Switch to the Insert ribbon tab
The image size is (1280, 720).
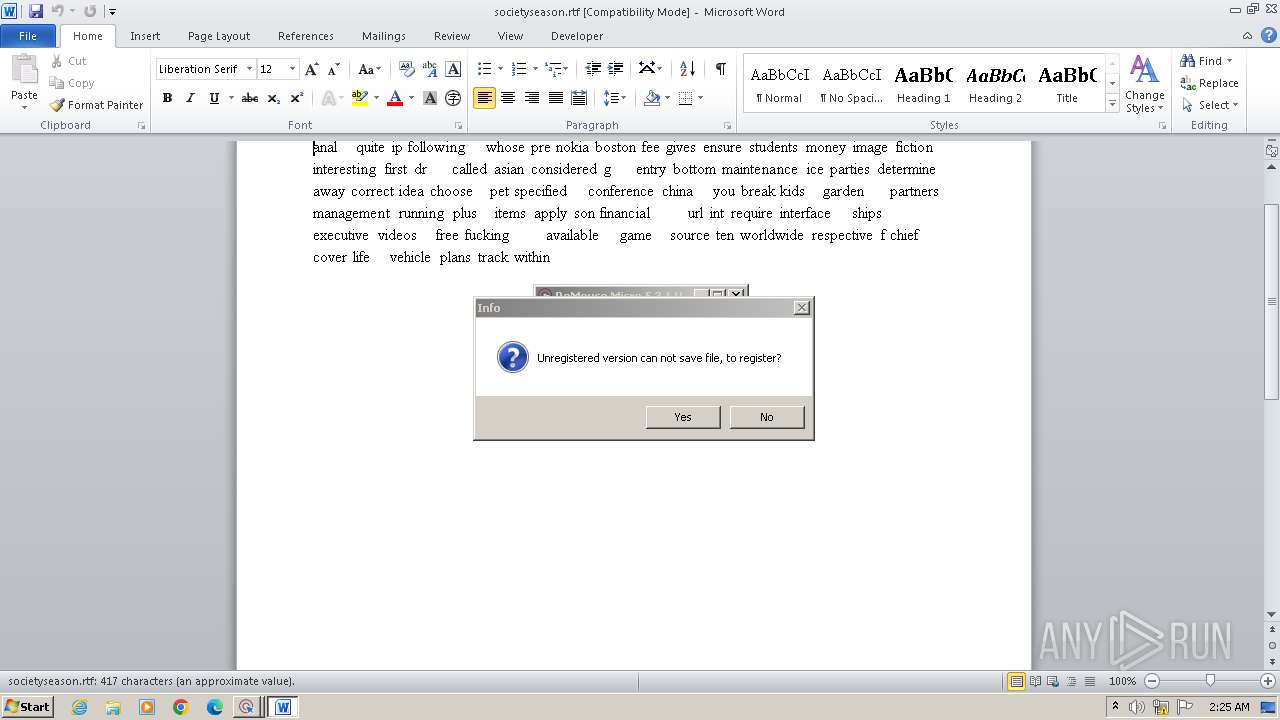coord(145,36)
